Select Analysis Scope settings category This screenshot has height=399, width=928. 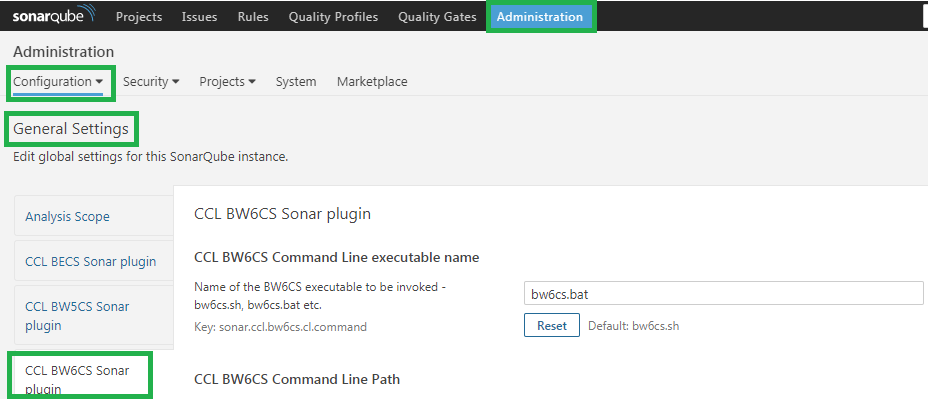(x=94, y=216)
